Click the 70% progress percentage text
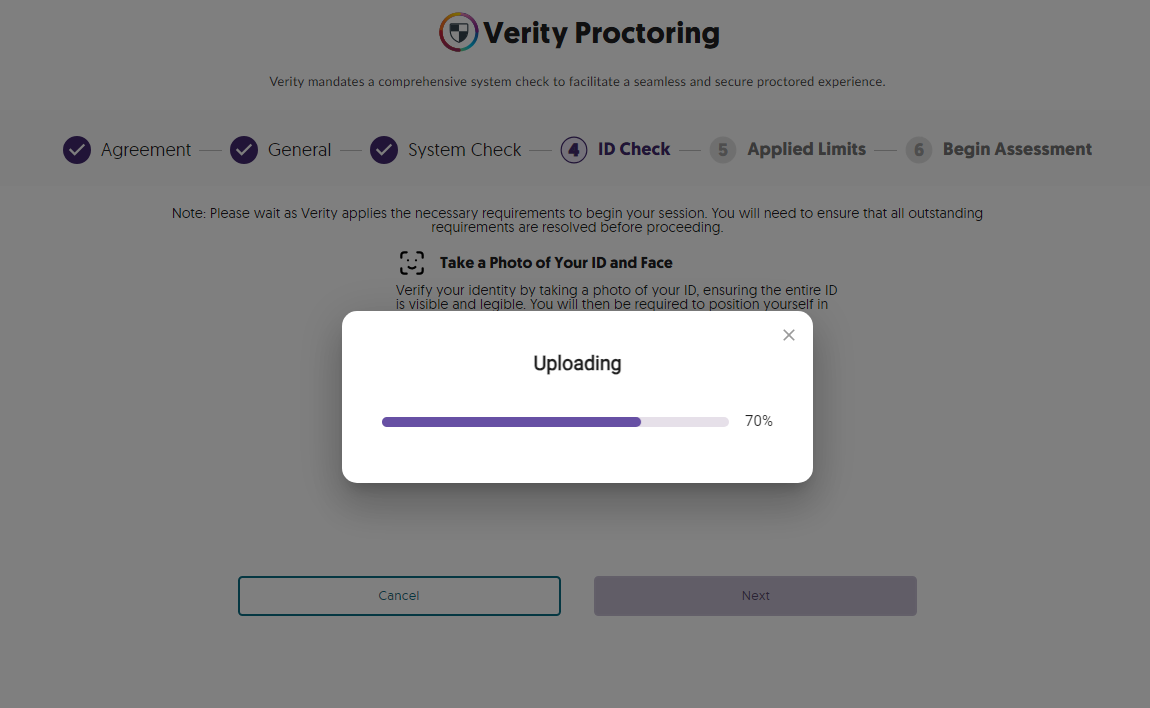Screen dimensions: 1150x708 759,422
